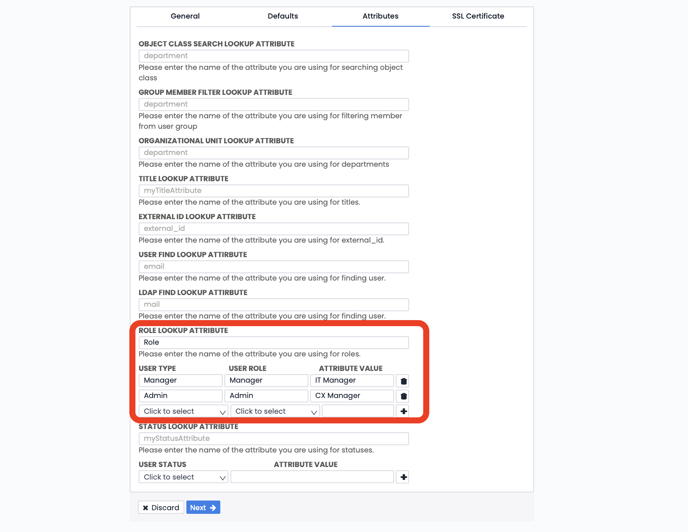
Task: Add new role mapping with plus icon
Action: [x=404, y=411]
